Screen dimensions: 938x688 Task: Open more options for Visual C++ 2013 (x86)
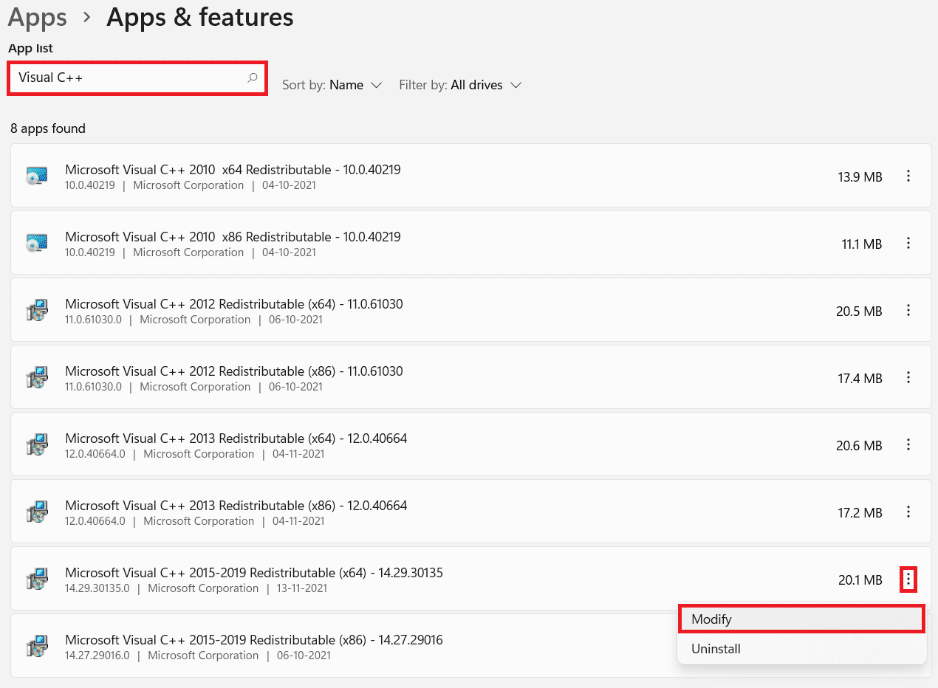pyautogui.click(x=908, y=512)
